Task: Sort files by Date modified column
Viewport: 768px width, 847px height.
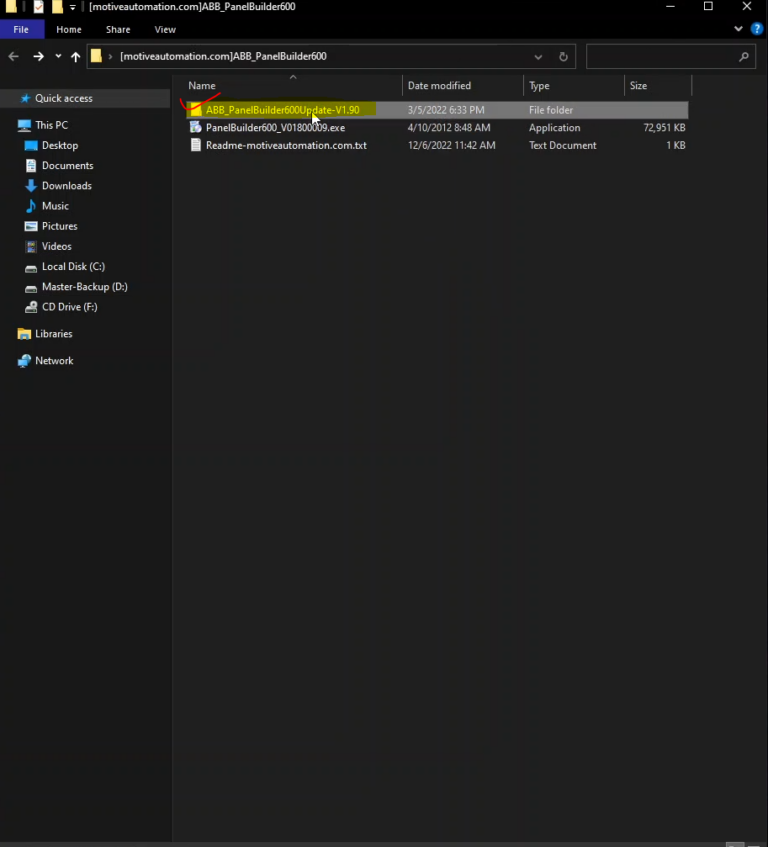Action: pyautogui.click(x=439, y=86)
